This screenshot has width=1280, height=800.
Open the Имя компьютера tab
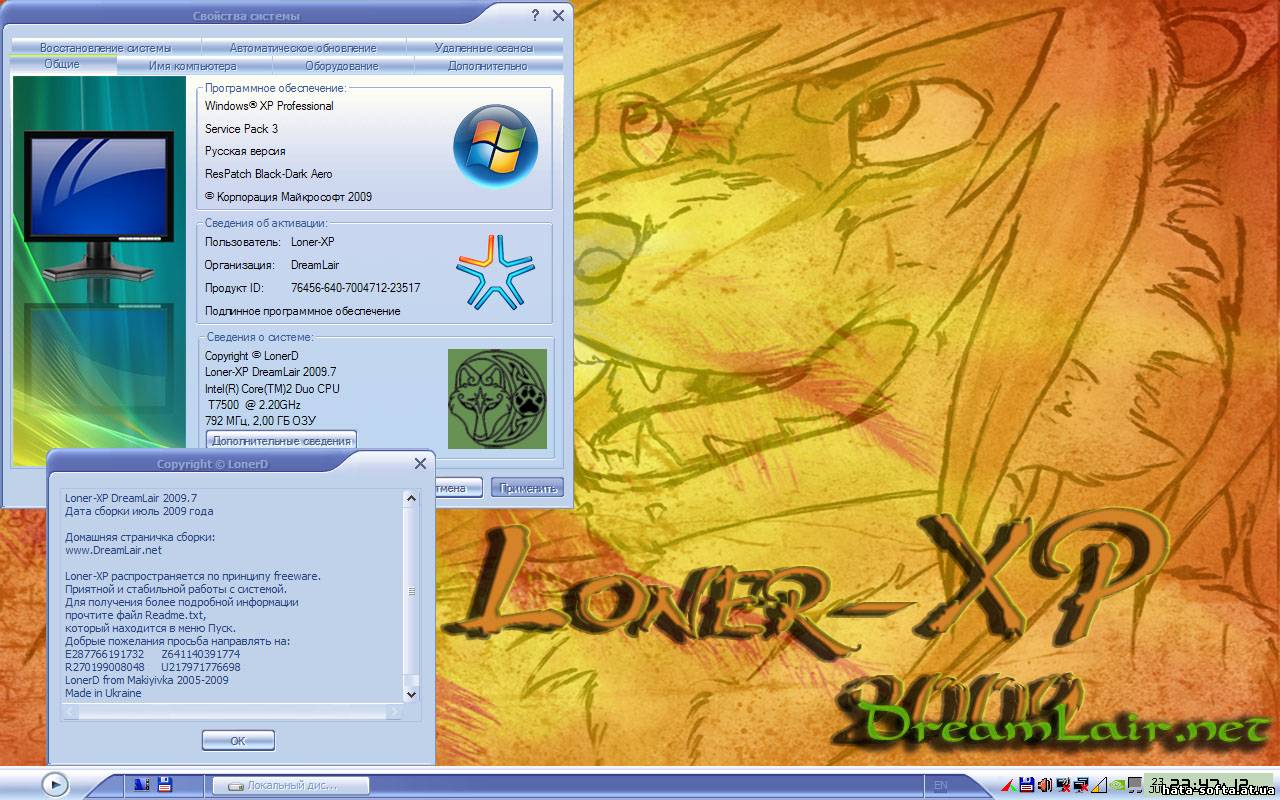click(193, 66)
